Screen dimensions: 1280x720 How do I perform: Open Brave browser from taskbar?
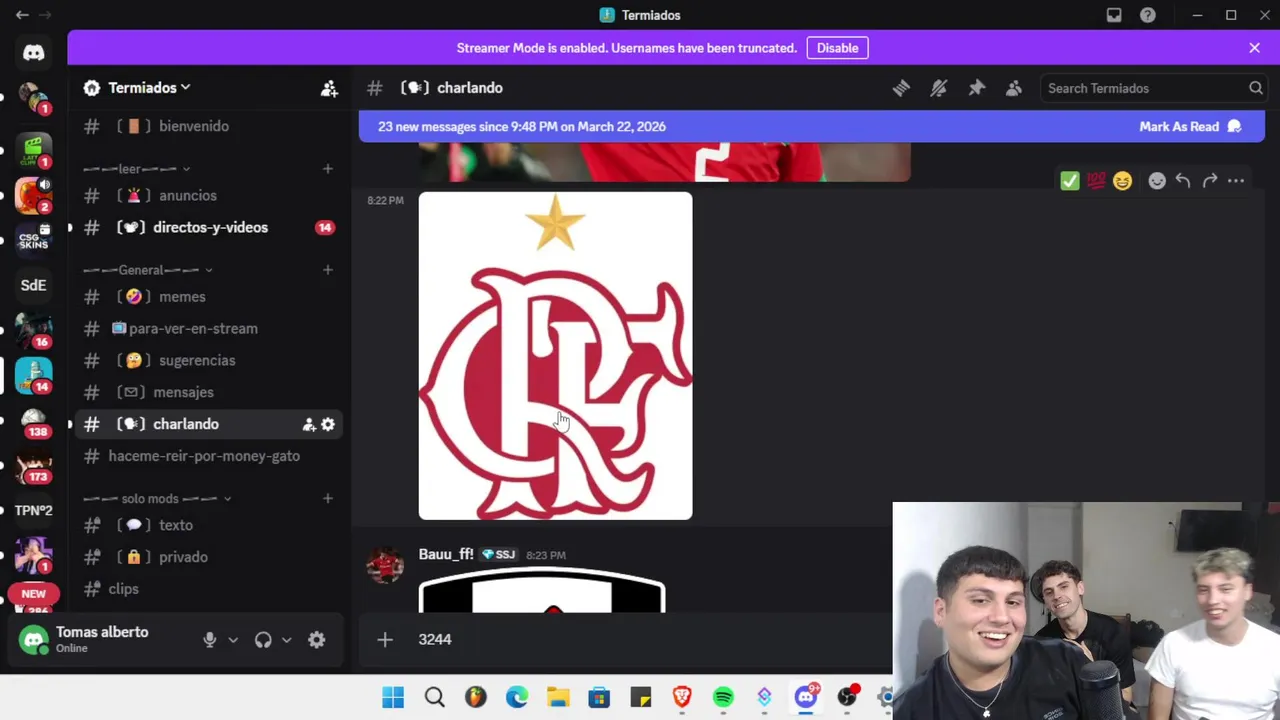[682, 698]
